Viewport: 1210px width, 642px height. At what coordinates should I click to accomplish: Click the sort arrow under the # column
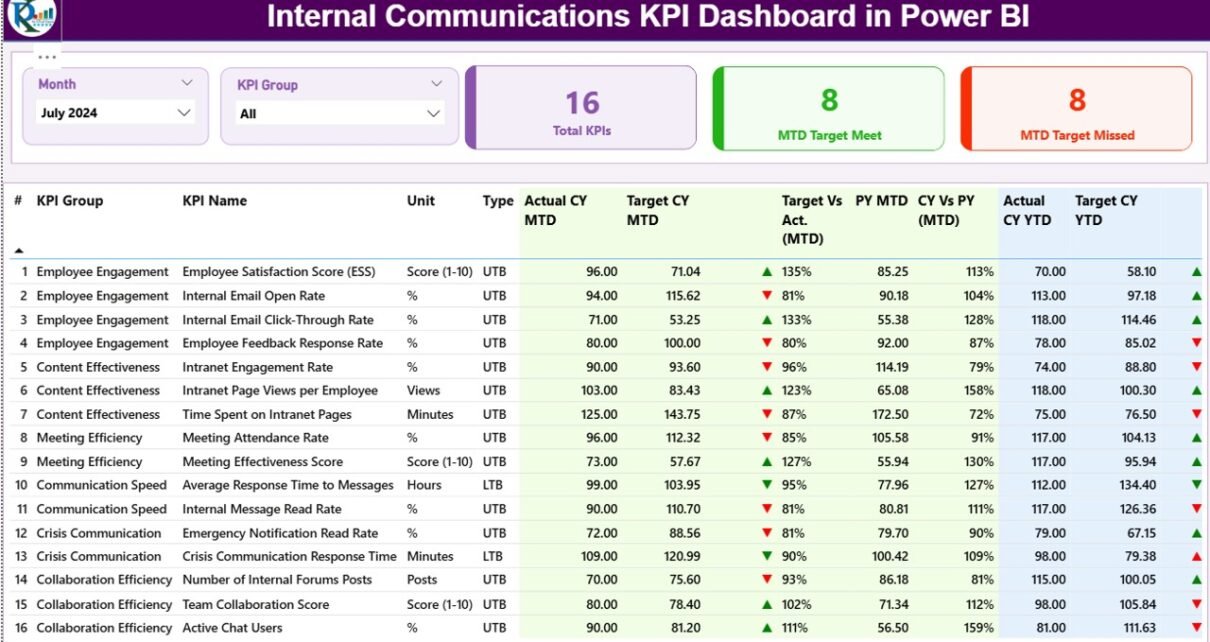click(x=19, y=250)
